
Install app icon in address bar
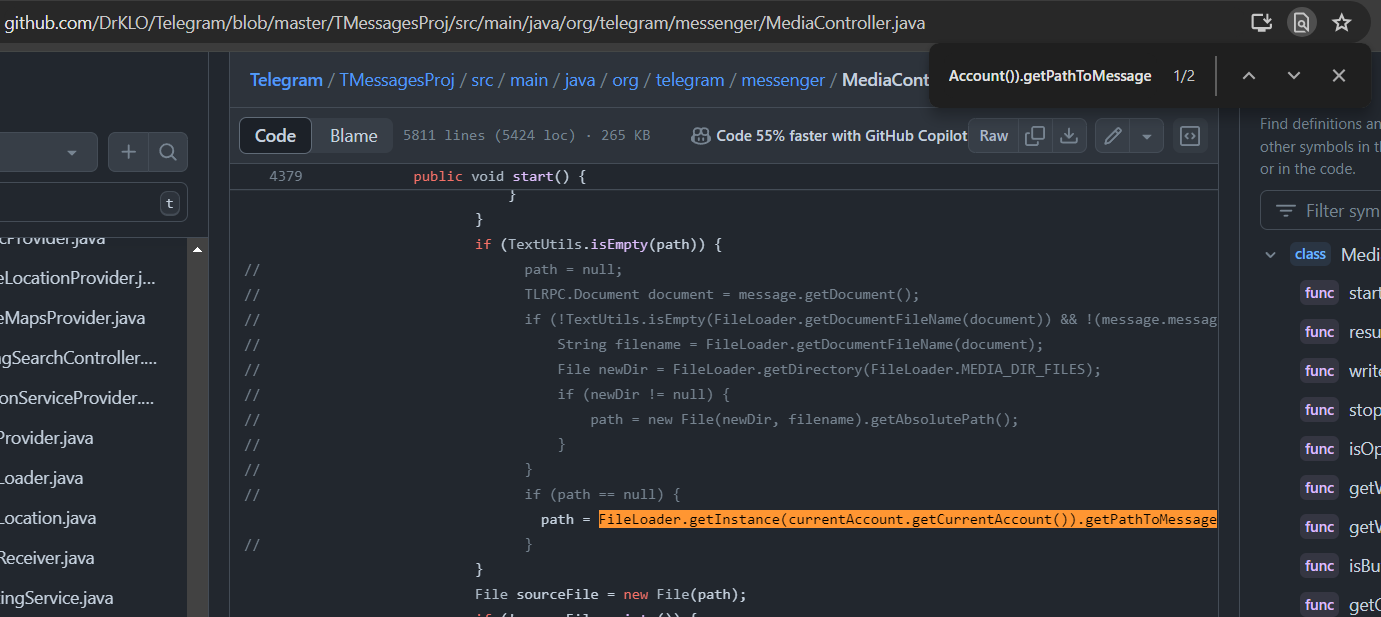click(1261, 22)
